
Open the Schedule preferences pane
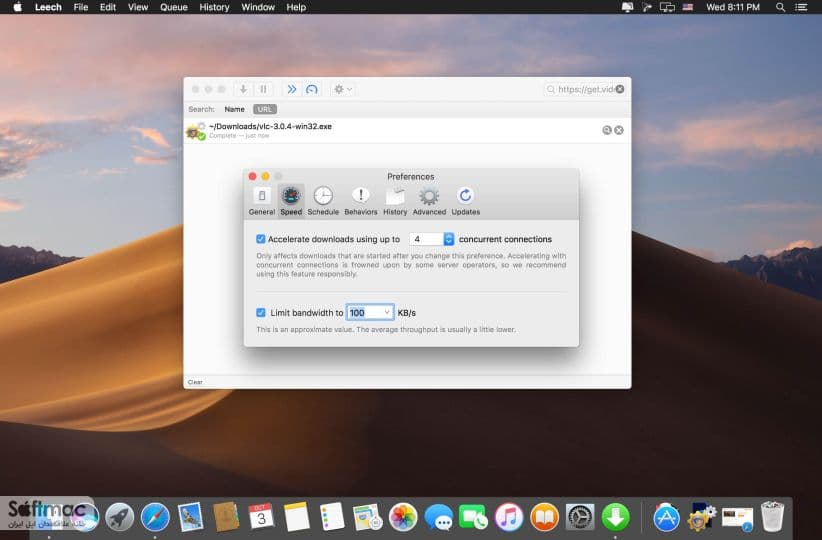point(323,200)
